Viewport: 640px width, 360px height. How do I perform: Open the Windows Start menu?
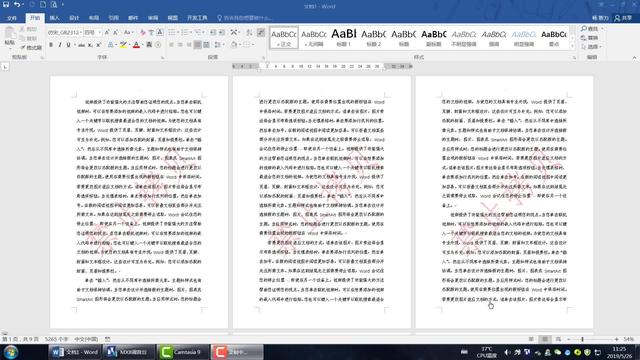point(11,352)
